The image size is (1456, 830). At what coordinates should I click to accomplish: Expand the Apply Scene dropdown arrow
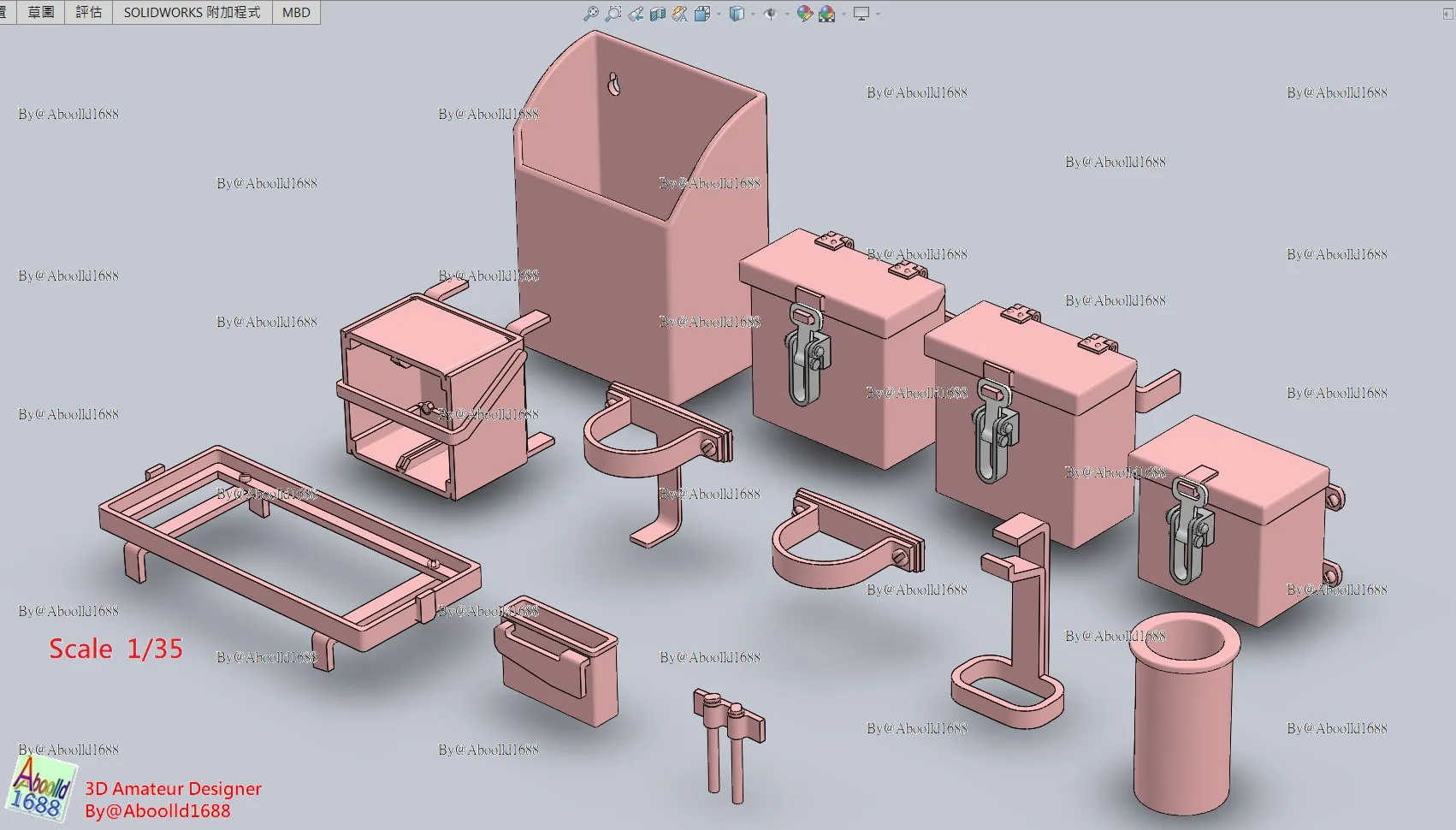pyautogui.click(x=843, y=14)
